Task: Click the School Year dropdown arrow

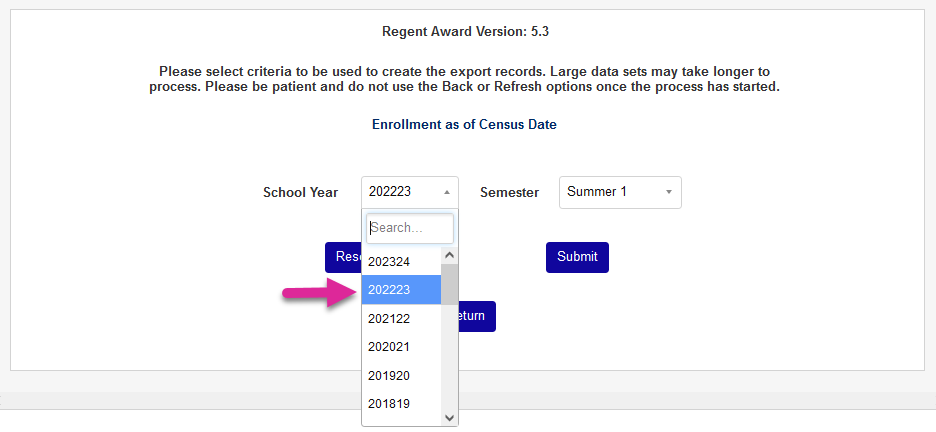Action: pos(446,192)
